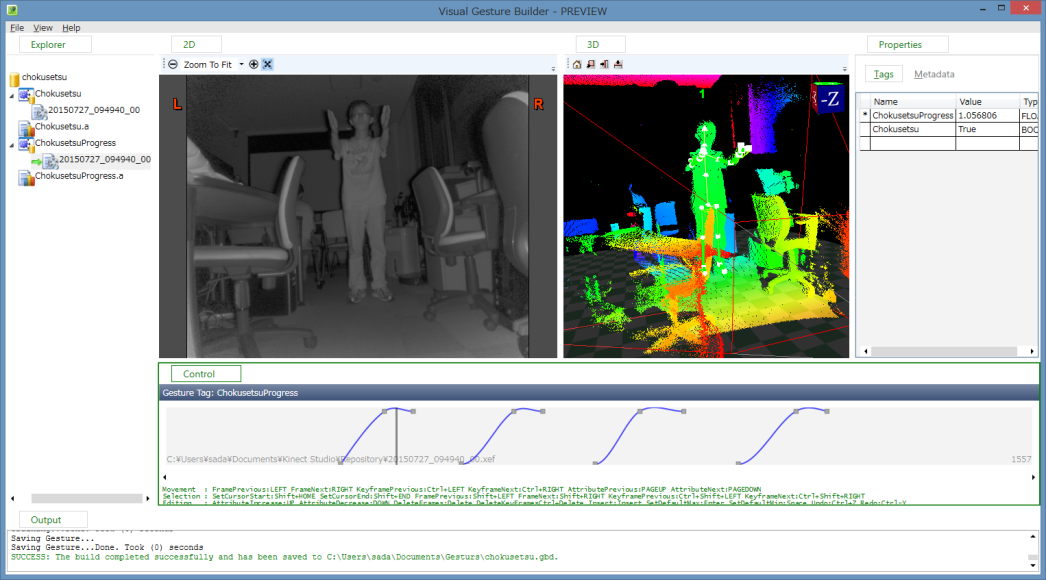Click the Output panel scroll down arrow
The image size is (1046, 580).
pos(1033,566)
